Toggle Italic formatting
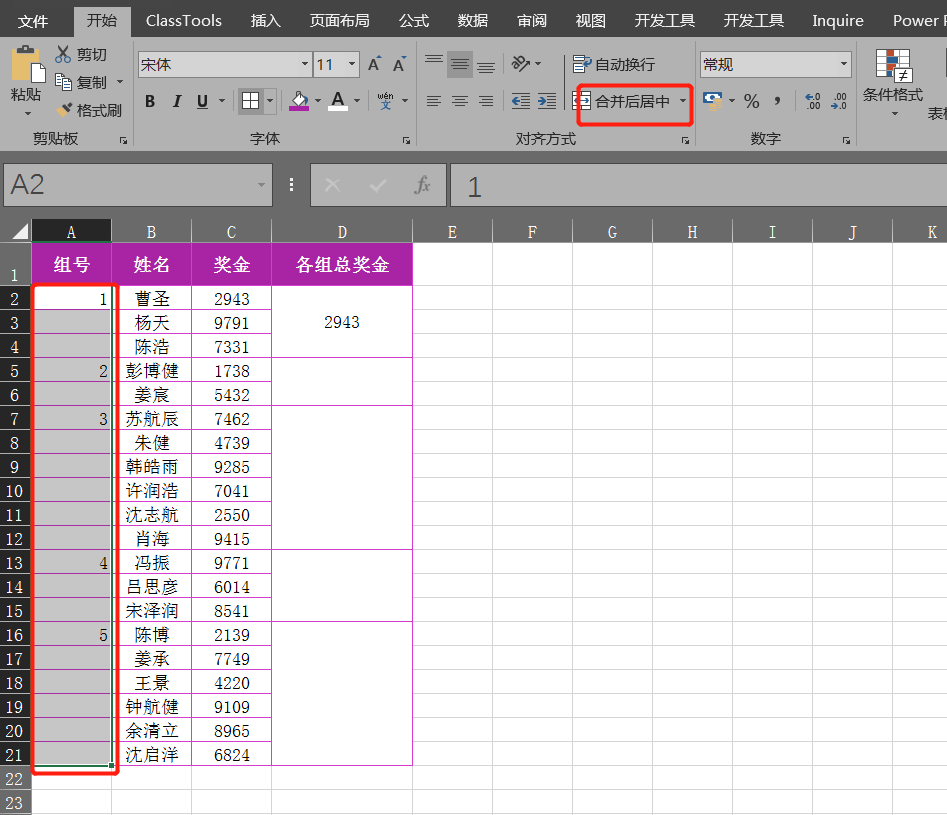 [176, 101]
